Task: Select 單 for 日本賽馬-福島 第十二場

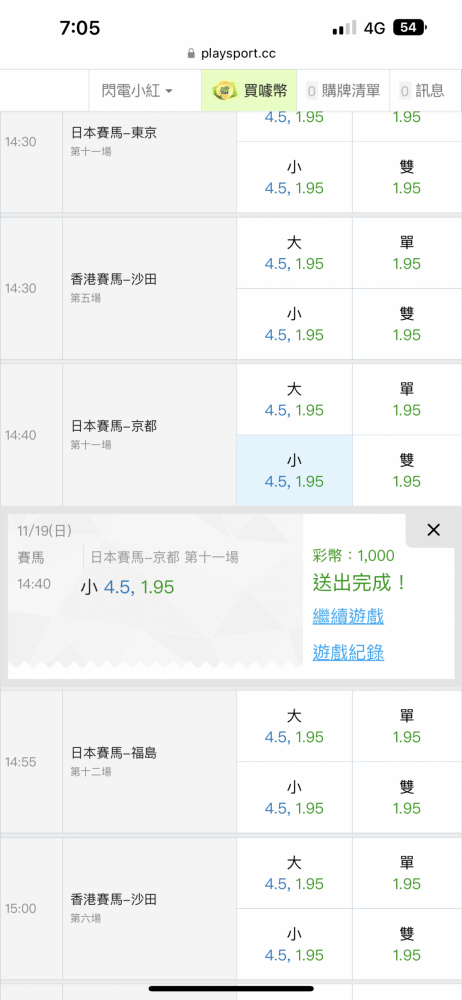Action: pyautogui.click(x=406, y=726)
